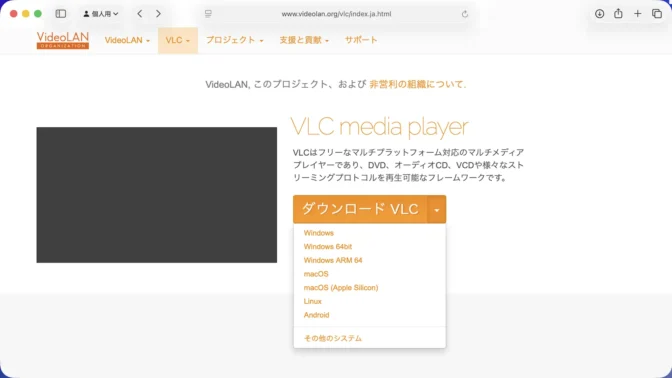
Task: Choose macOS (Apple Silicon) download
Action: tap(341, 288)
